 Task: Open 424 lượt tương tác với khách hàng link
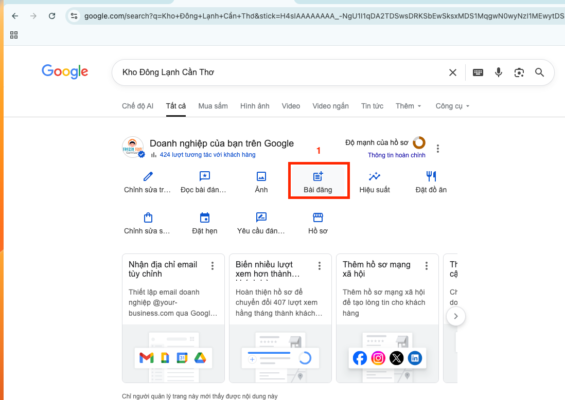point(207,155)
